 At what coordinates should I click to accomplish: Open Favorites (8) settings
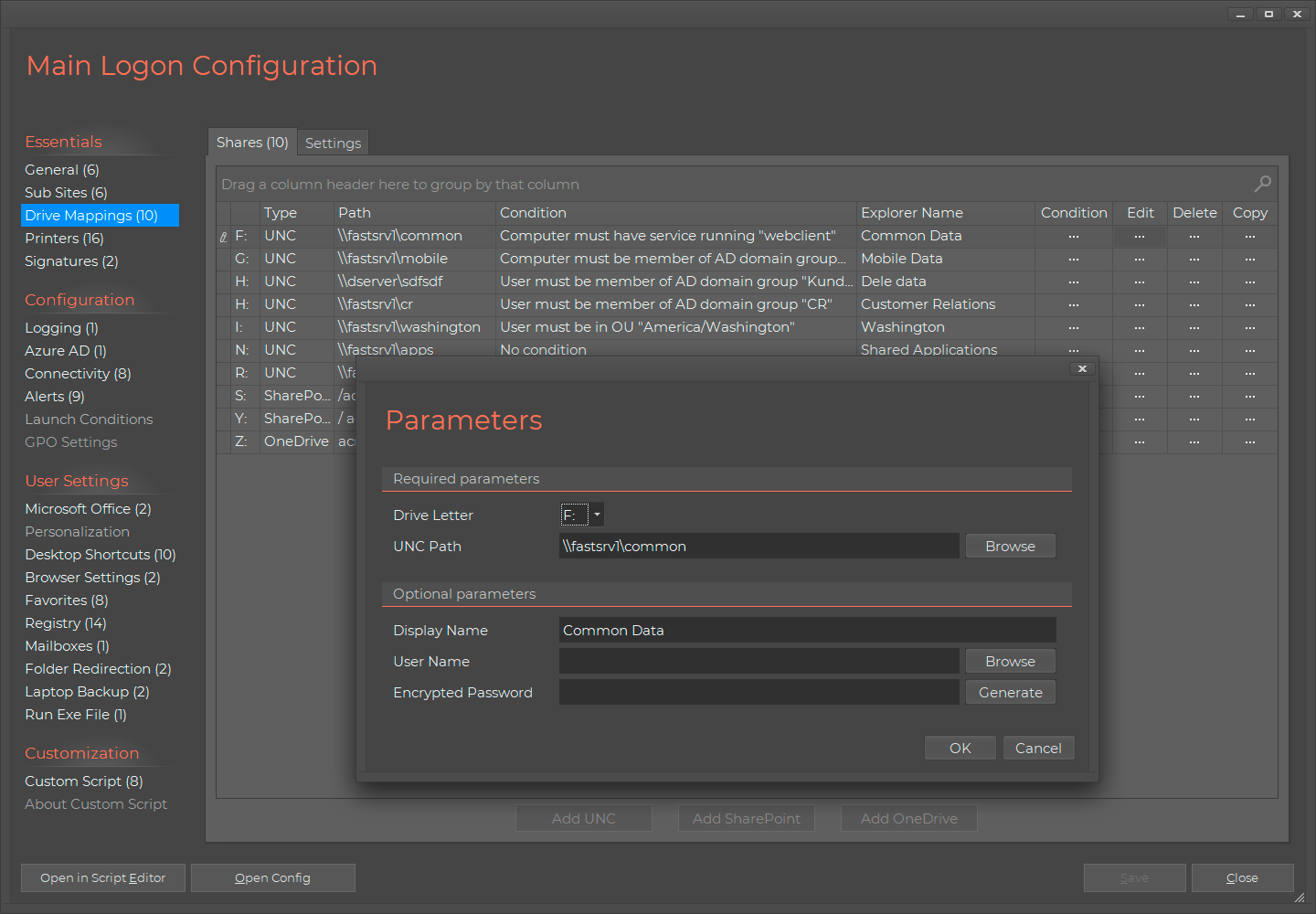(x=67, y=600)
